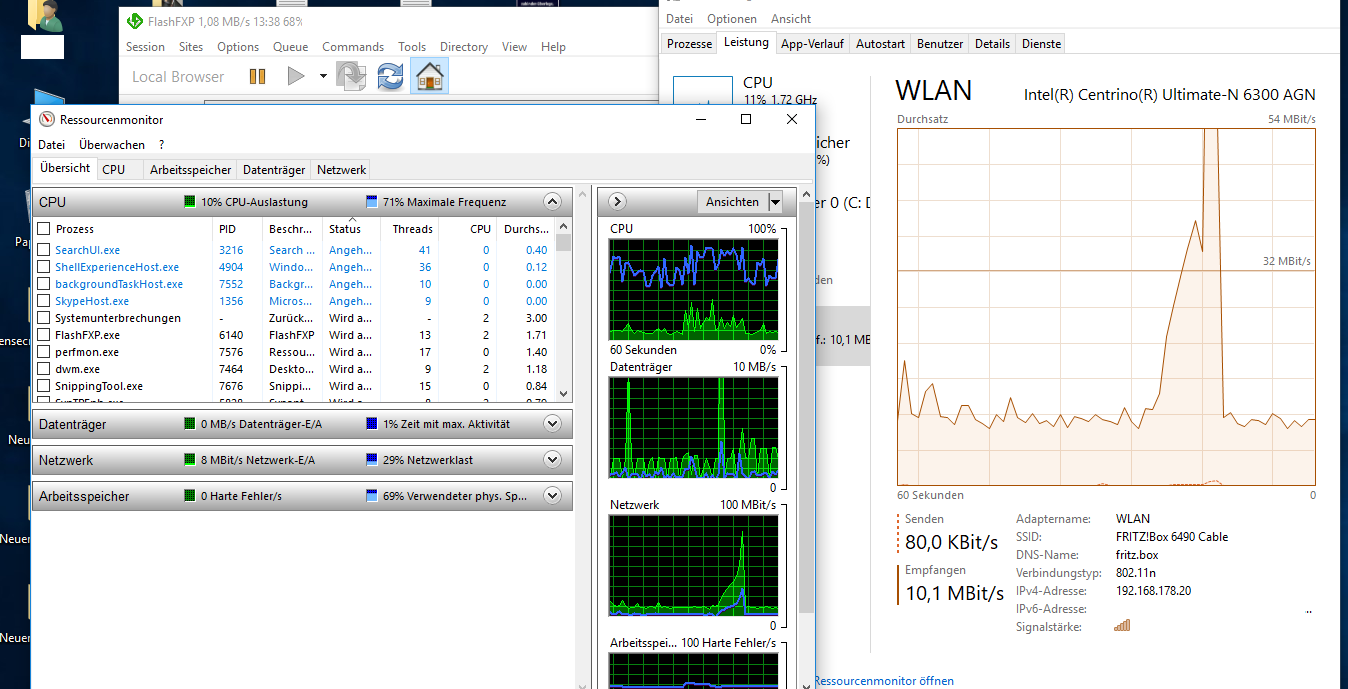
Task: Switch to Benutzer tab in Task Manager
Action: pos(940,44)
